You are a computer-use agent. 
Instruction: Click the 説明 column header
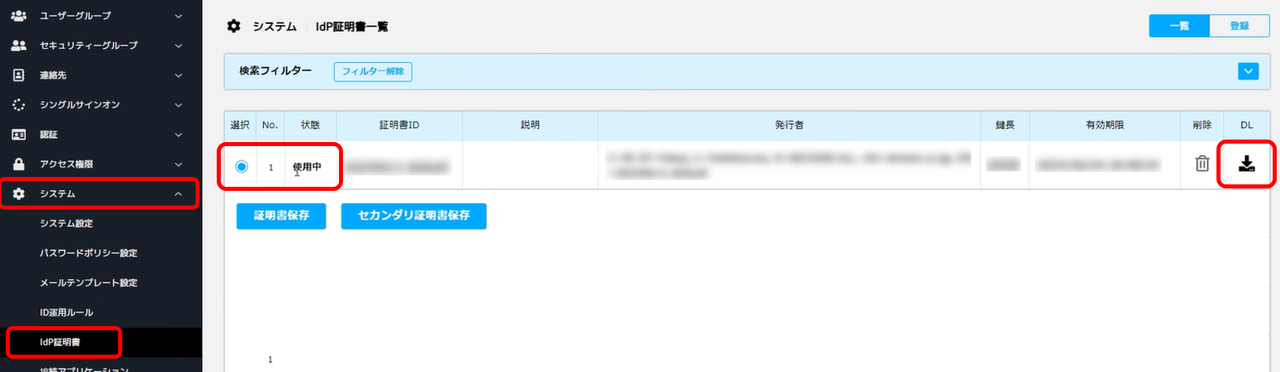click(530, 126)
